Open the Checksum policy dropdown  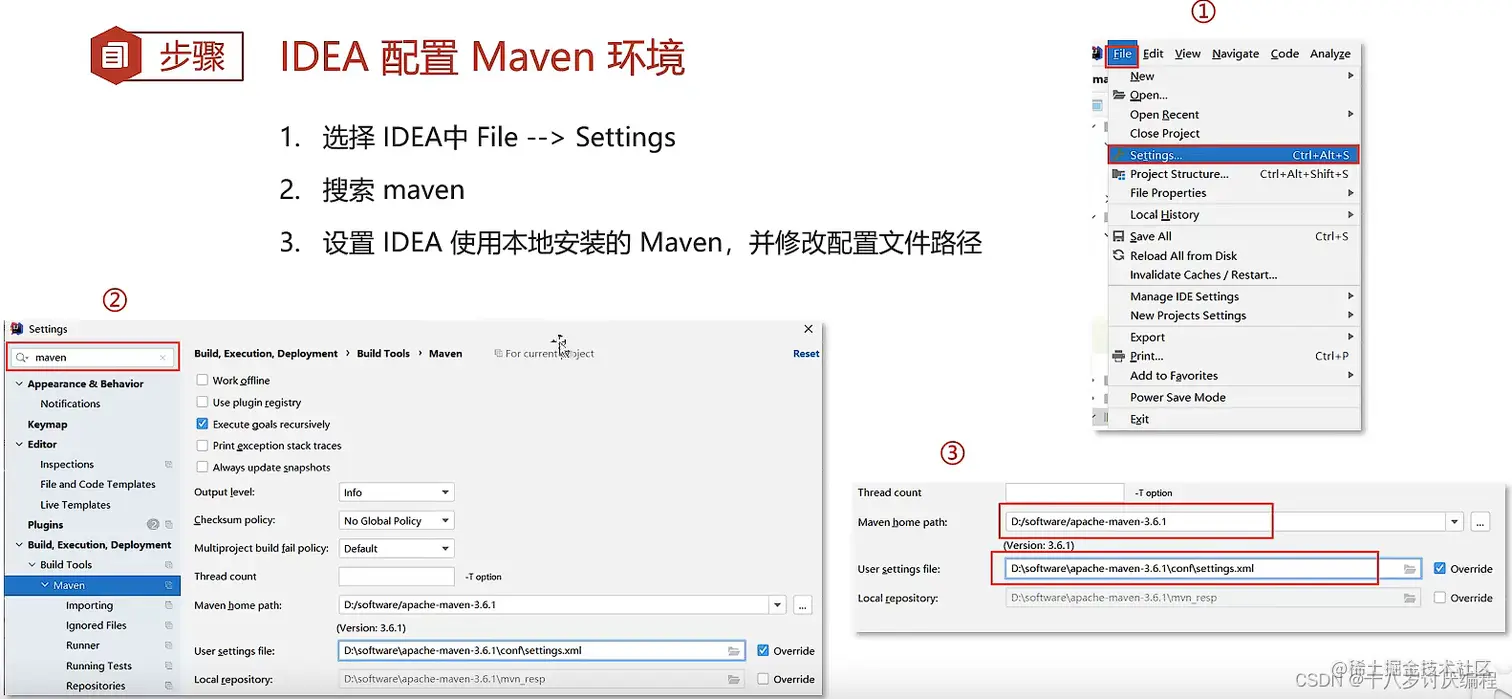pos(397,521)
